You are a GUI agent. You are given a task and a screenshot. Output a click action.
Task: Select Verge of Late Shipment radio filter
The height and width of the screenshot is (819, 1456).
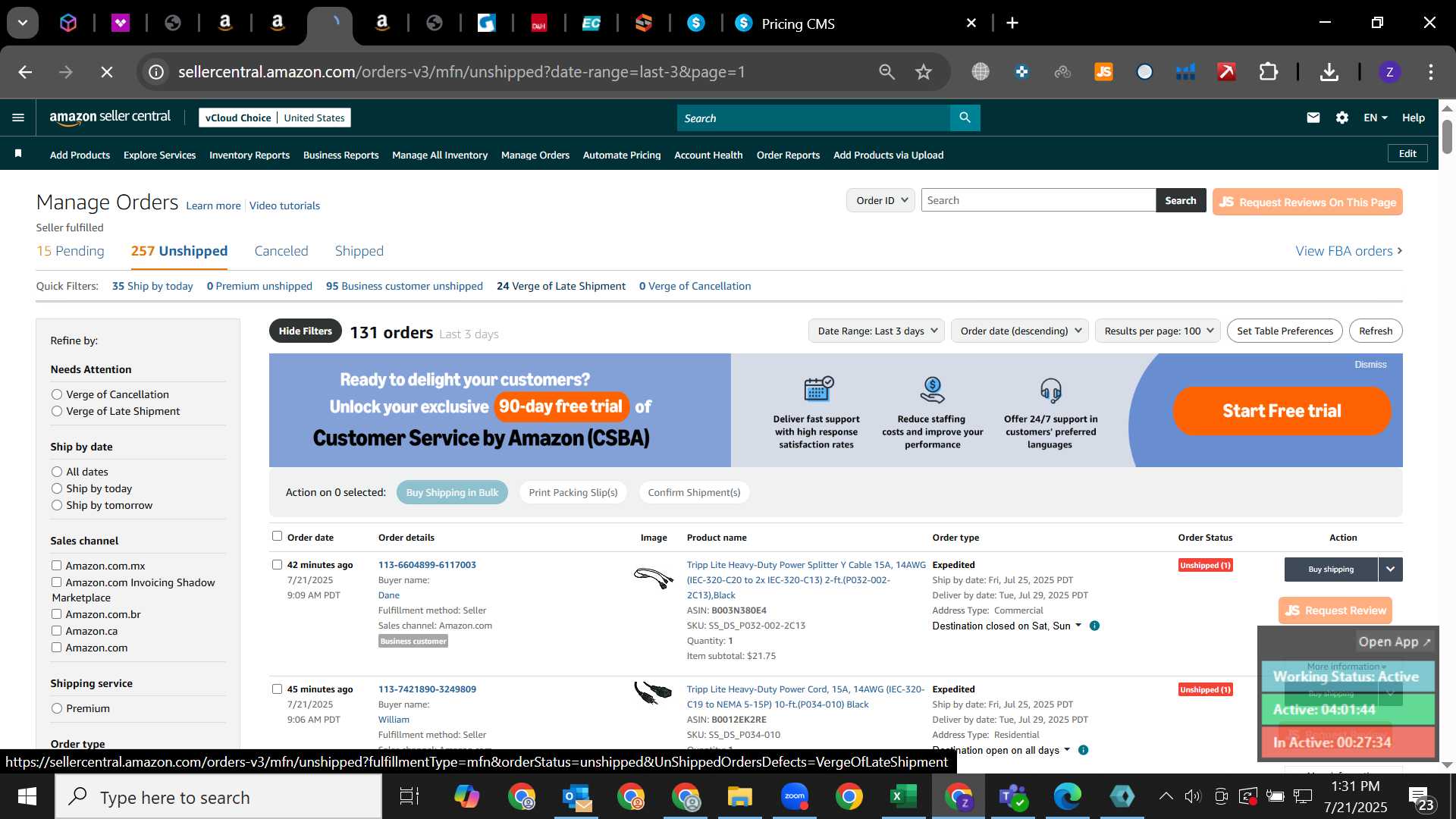pos(57,411)
